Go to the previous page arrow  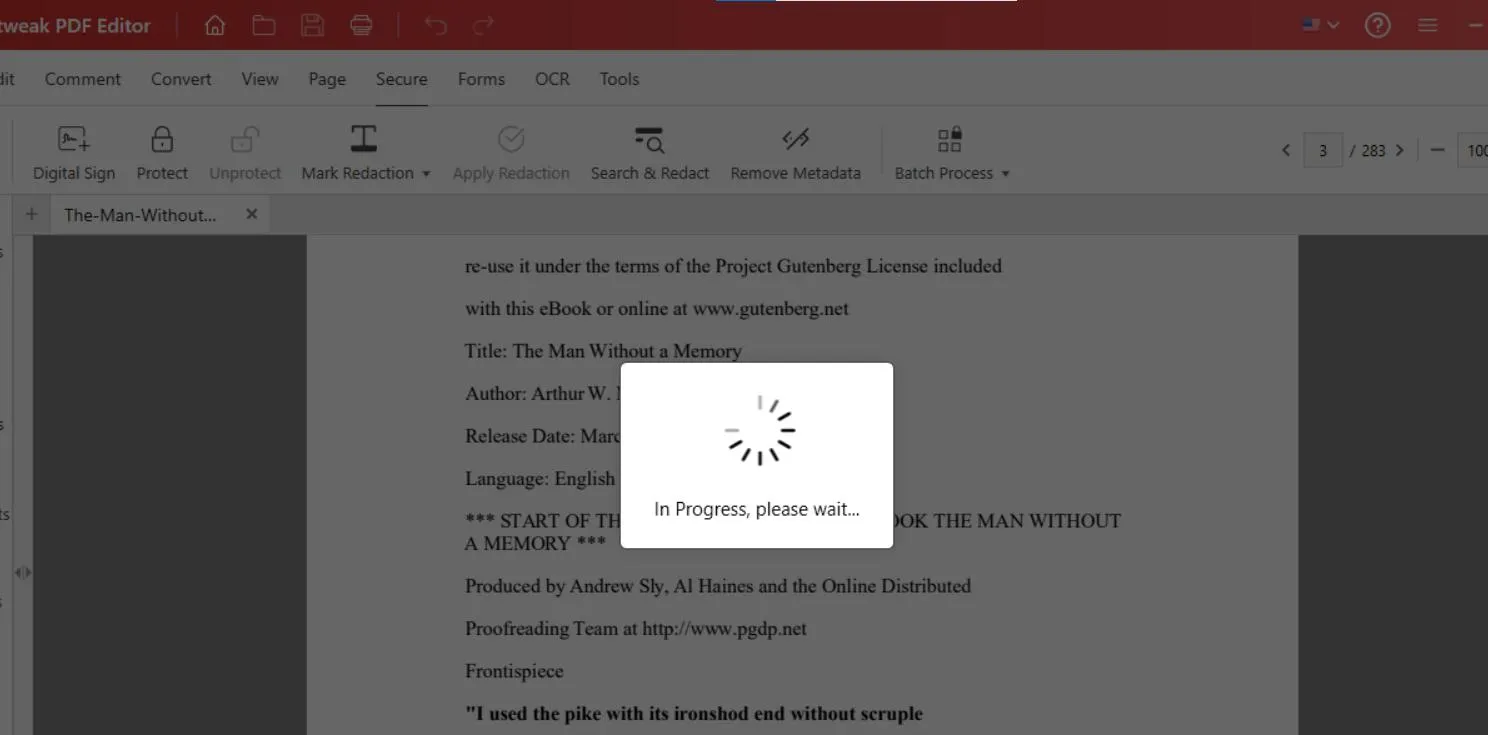1286,150
